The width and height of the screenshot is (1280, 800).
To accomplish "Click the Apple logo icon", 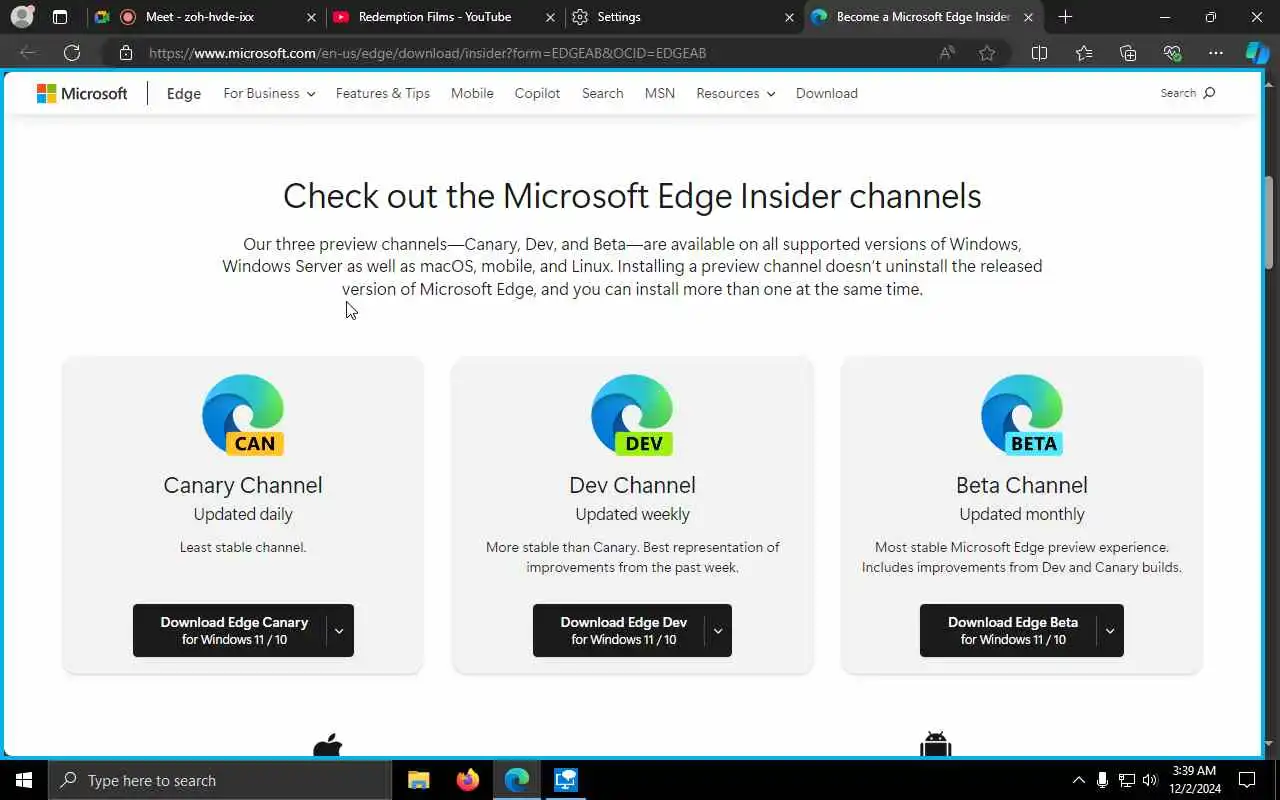I will point(328,746).
